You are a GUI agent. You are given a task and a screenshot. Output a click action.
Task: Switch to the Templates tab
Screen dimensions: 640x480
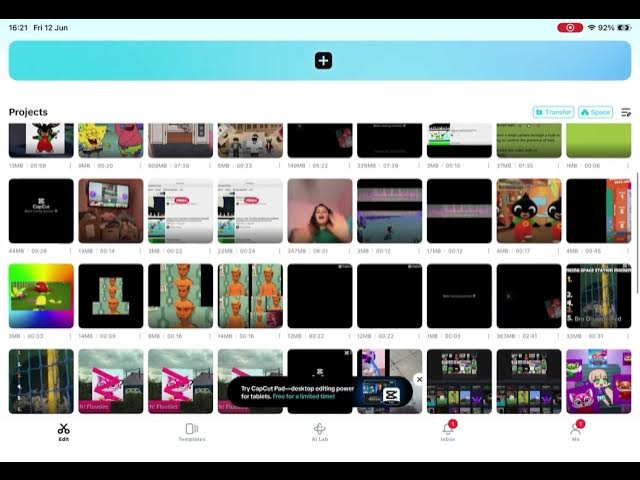[x=191, y=432]
